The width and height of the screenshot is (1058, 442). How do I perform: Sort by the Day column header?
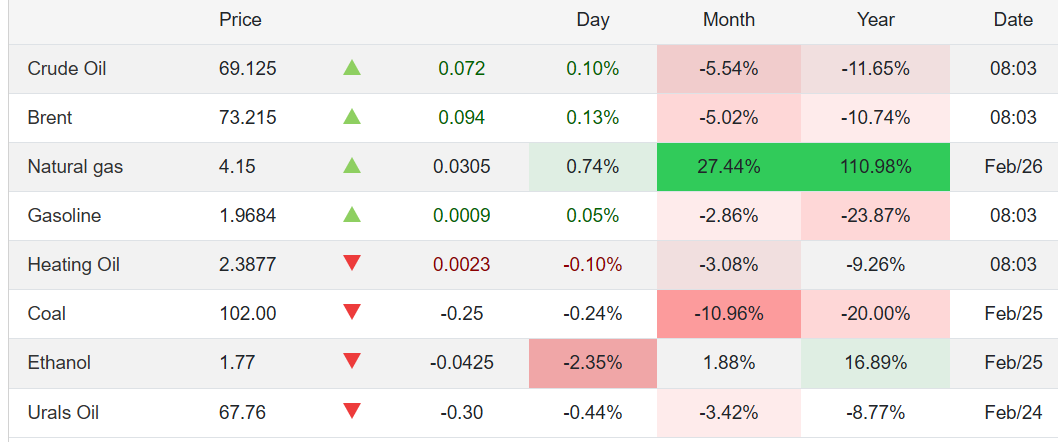point(593,19)
